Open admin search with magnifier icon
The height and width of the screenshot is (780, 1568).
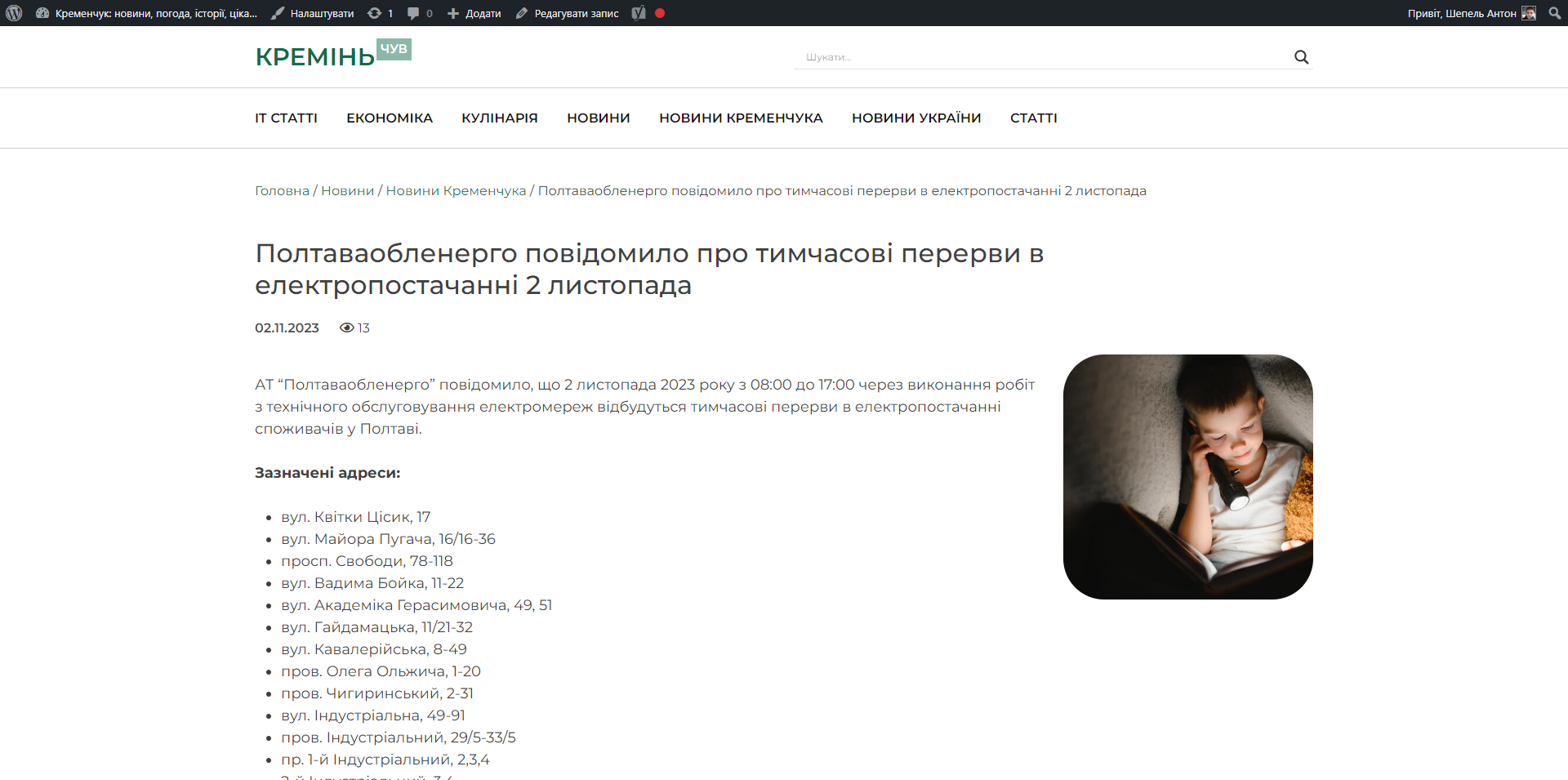[1554, 13]
